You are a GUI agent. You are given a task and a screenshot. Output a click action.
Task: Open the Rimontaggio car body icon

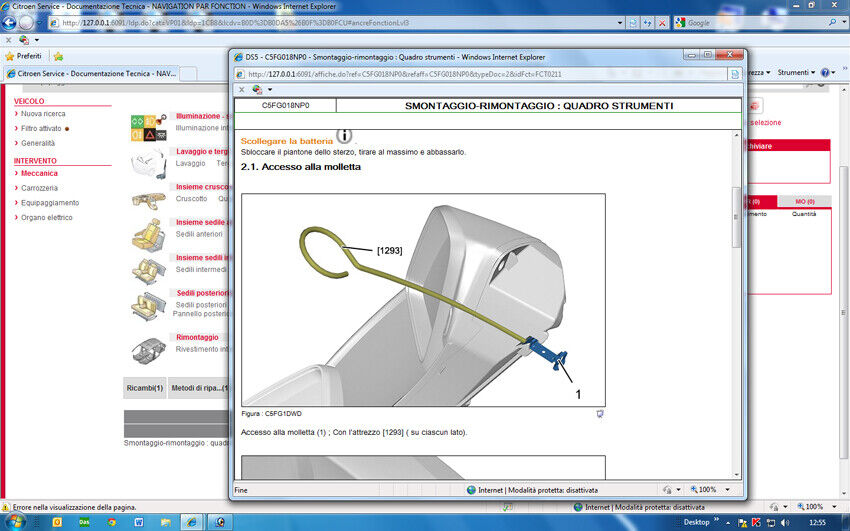click(148, 349)
